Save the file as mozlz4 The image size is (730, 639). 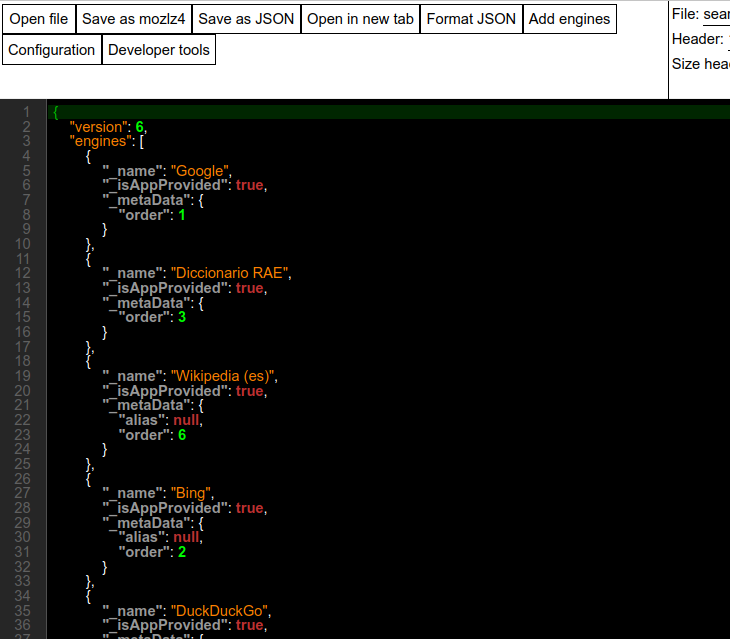pos(134,19)
